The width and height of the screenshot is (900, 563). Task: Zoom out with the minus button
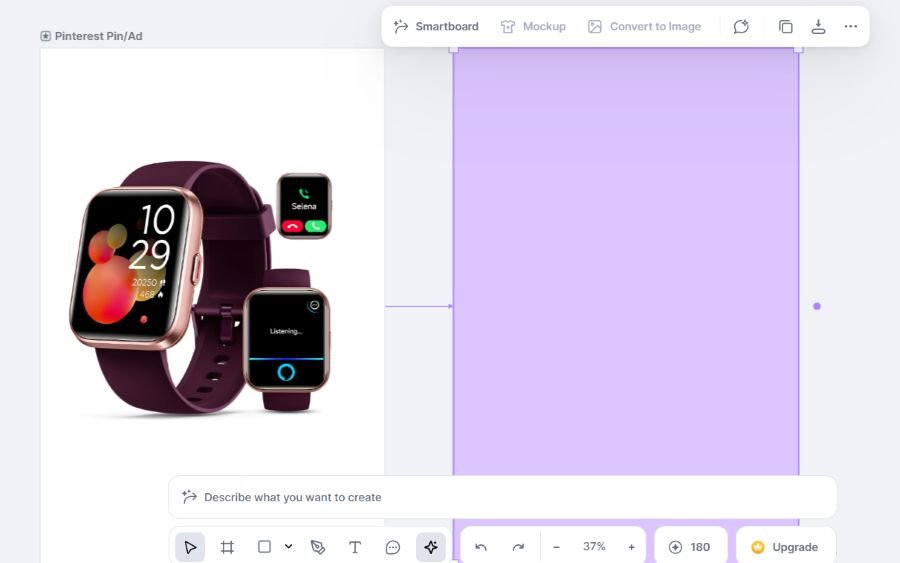556,547
